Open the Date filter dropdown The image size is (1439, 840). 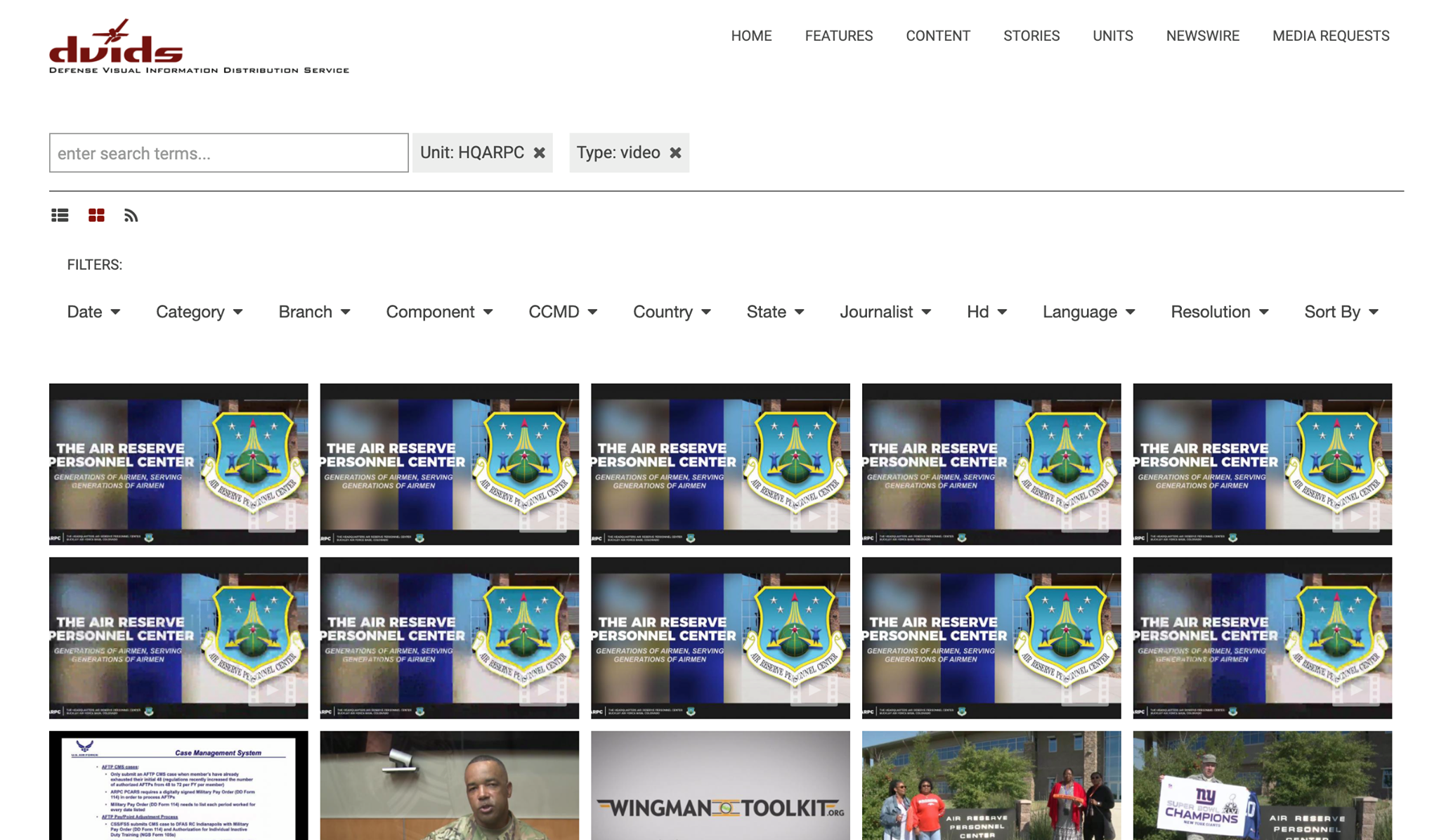[93, 312]
